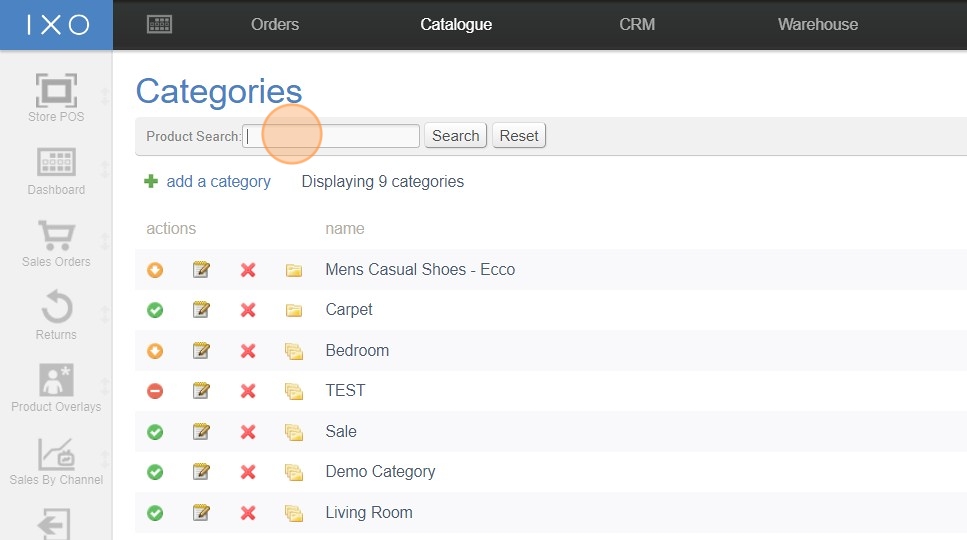Click the Search button
The height and width of the screenshot is (540, 967).
(455, 136)
